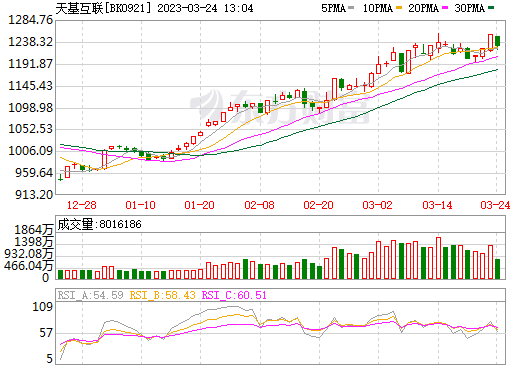Select the 01-20 date on the axis
This screenshot has width=520, height=365.
(200, 205)
